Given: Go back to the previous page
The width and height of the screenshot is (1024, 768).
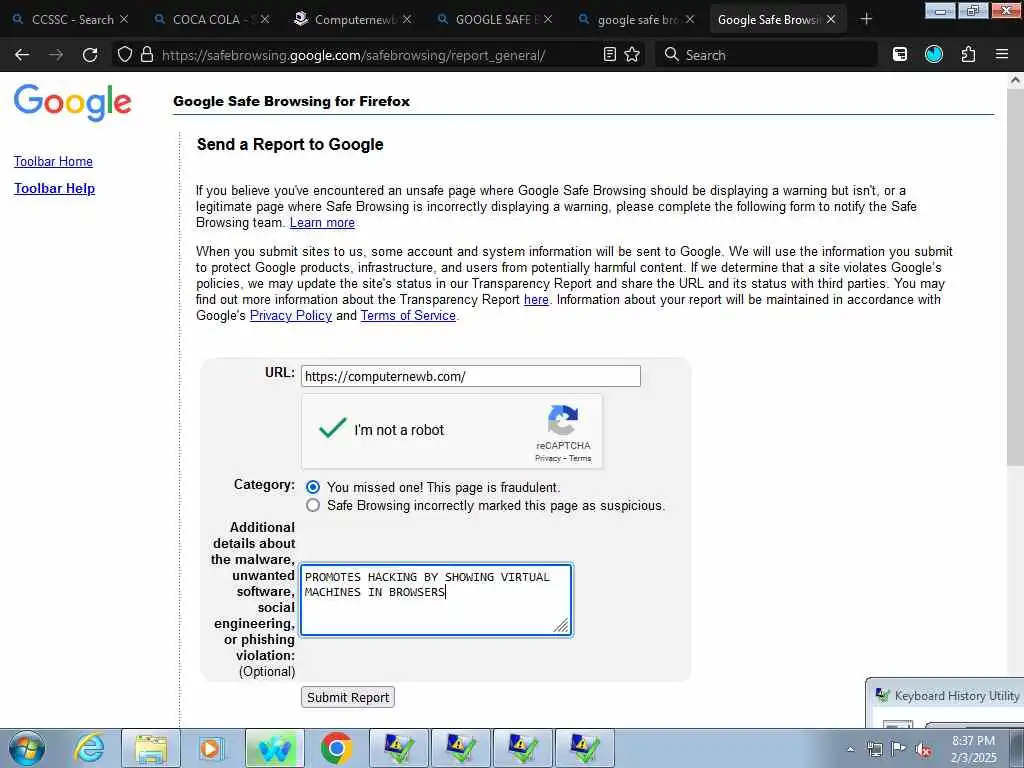Looking at the screenshot, I should (22, 55).
